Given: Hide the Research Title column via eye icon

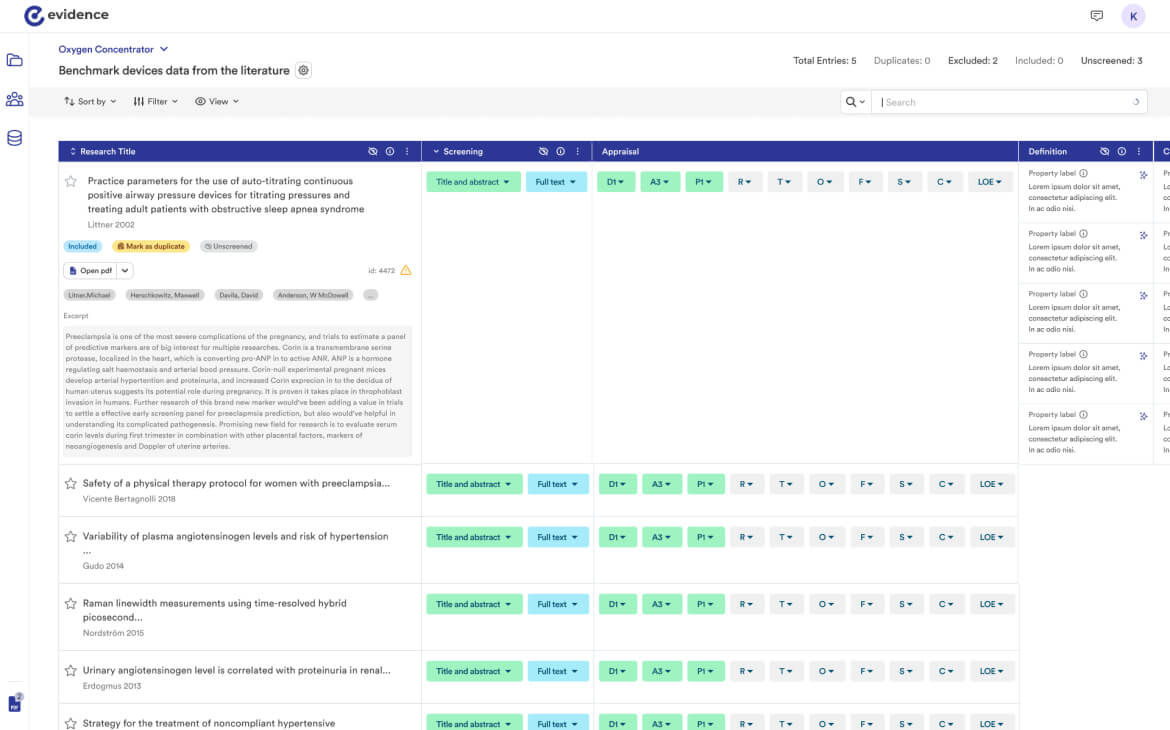Looking at the screenshot, I should tap(373, 152).
